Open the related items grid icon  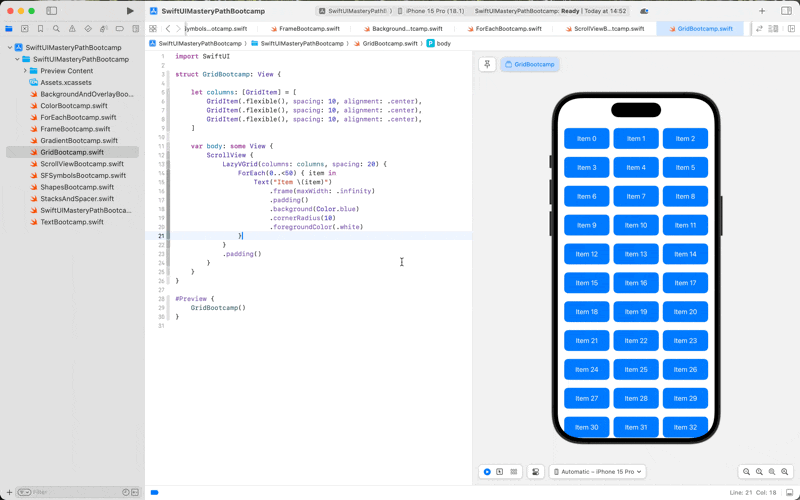point(153,29)
